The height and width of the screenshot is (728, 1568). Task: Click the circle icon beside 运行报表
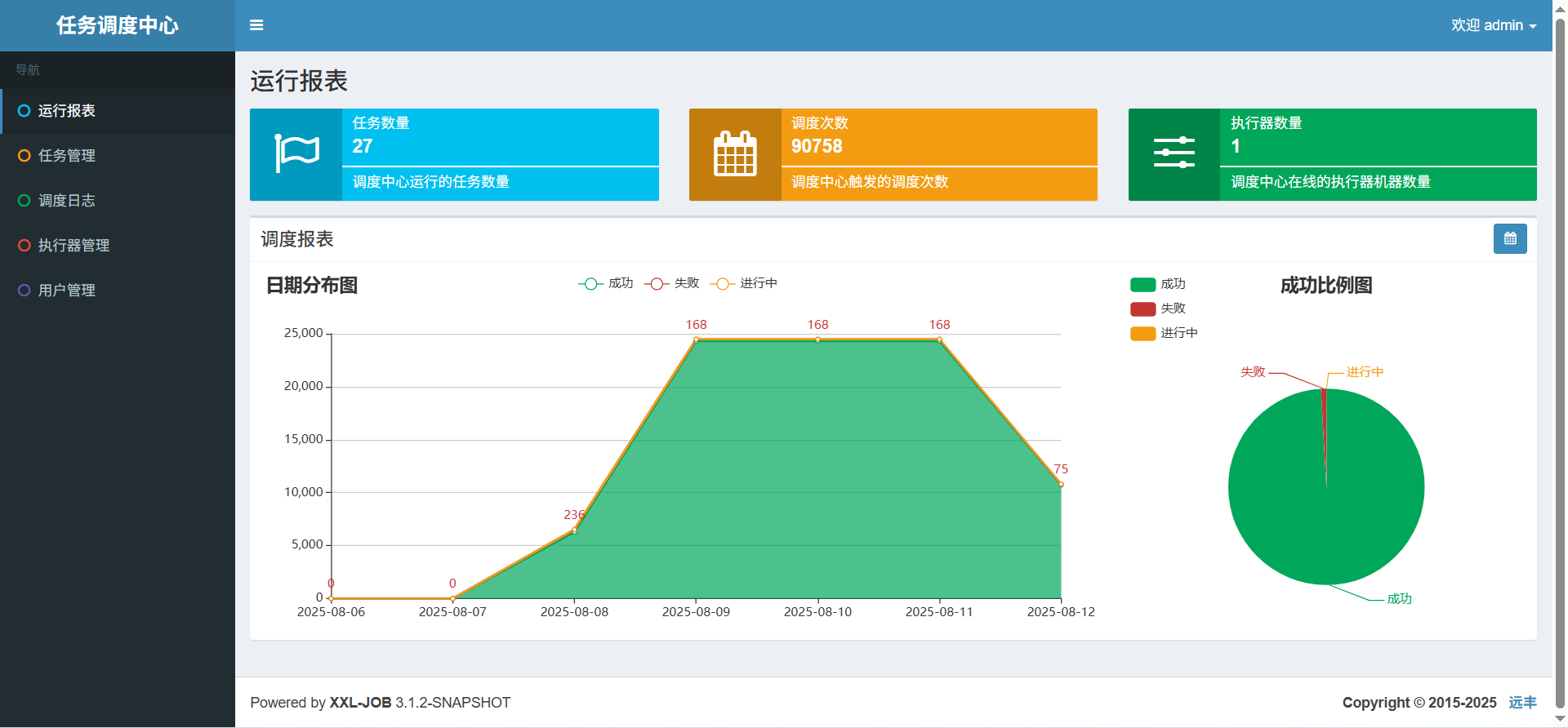click(x=24, y=111)
